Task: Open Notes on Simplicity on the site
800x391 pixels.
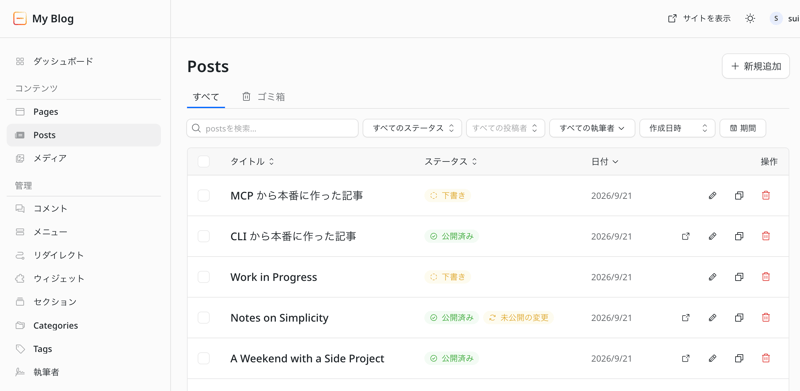Action: [x=686, y=317]
